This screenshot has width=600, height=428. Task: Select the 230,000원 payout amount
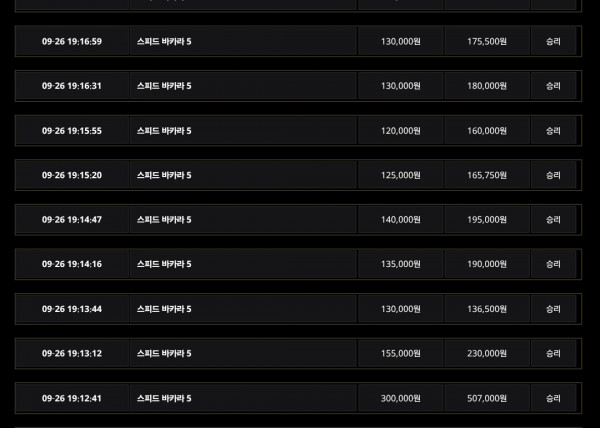[x=489, y=353]
